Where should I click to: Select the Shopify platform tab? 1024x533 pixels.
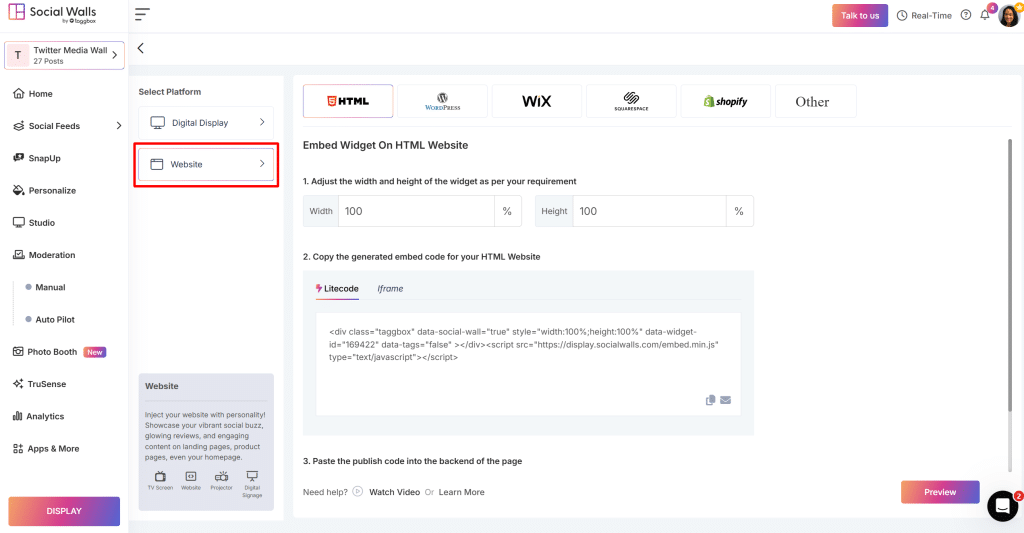tap(726, 101)
